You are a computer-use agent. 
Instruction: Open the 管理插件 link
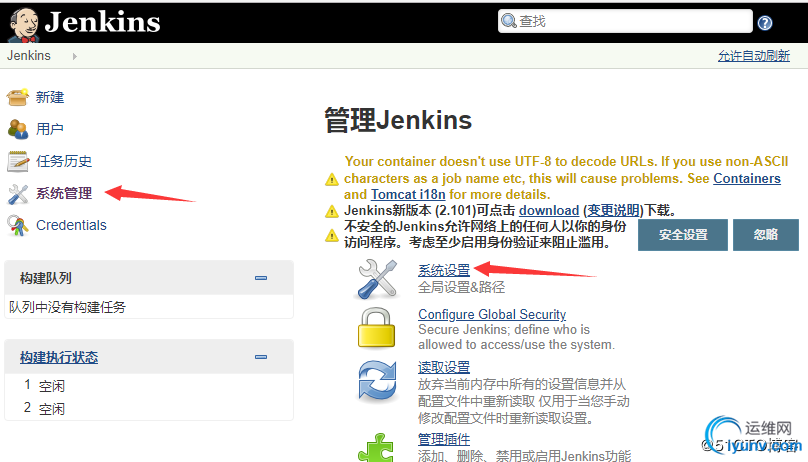click(444, 439)
